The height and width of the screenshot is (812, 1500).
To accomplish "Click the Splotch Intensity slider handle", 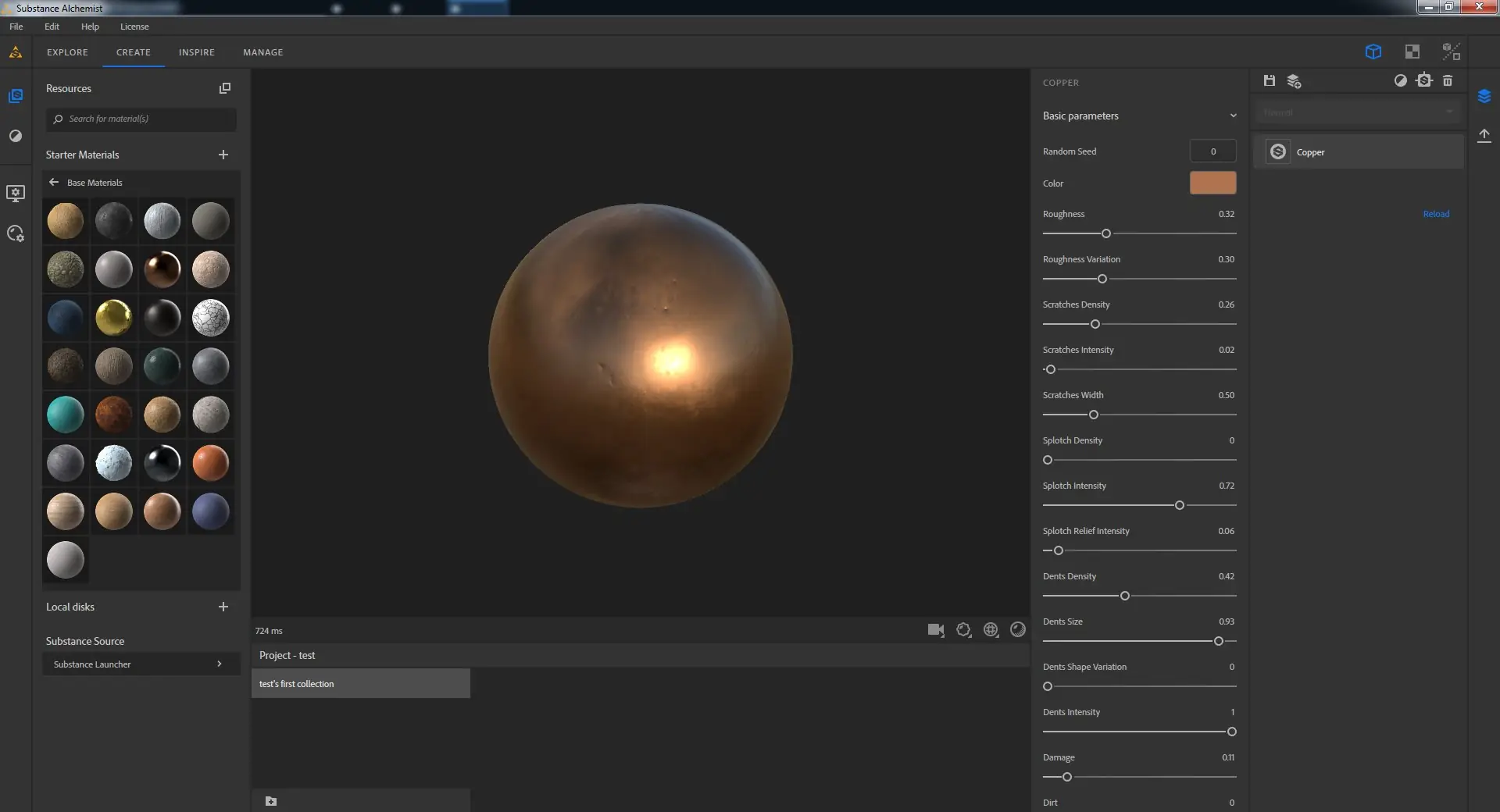I will point(1180,505).
